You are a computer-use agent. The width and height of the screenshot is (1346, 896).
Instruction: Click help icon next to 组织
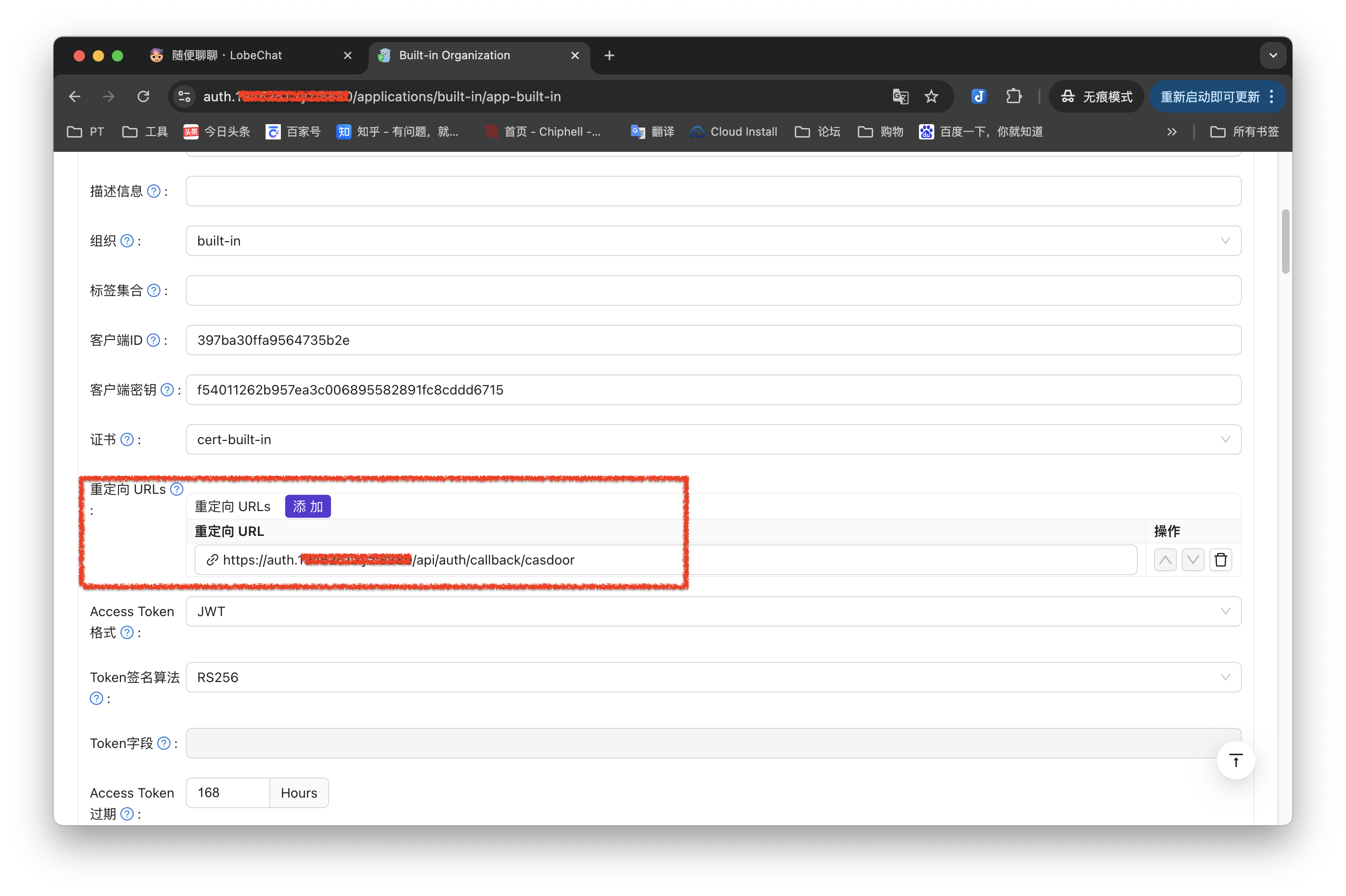[x=127, y=241]
